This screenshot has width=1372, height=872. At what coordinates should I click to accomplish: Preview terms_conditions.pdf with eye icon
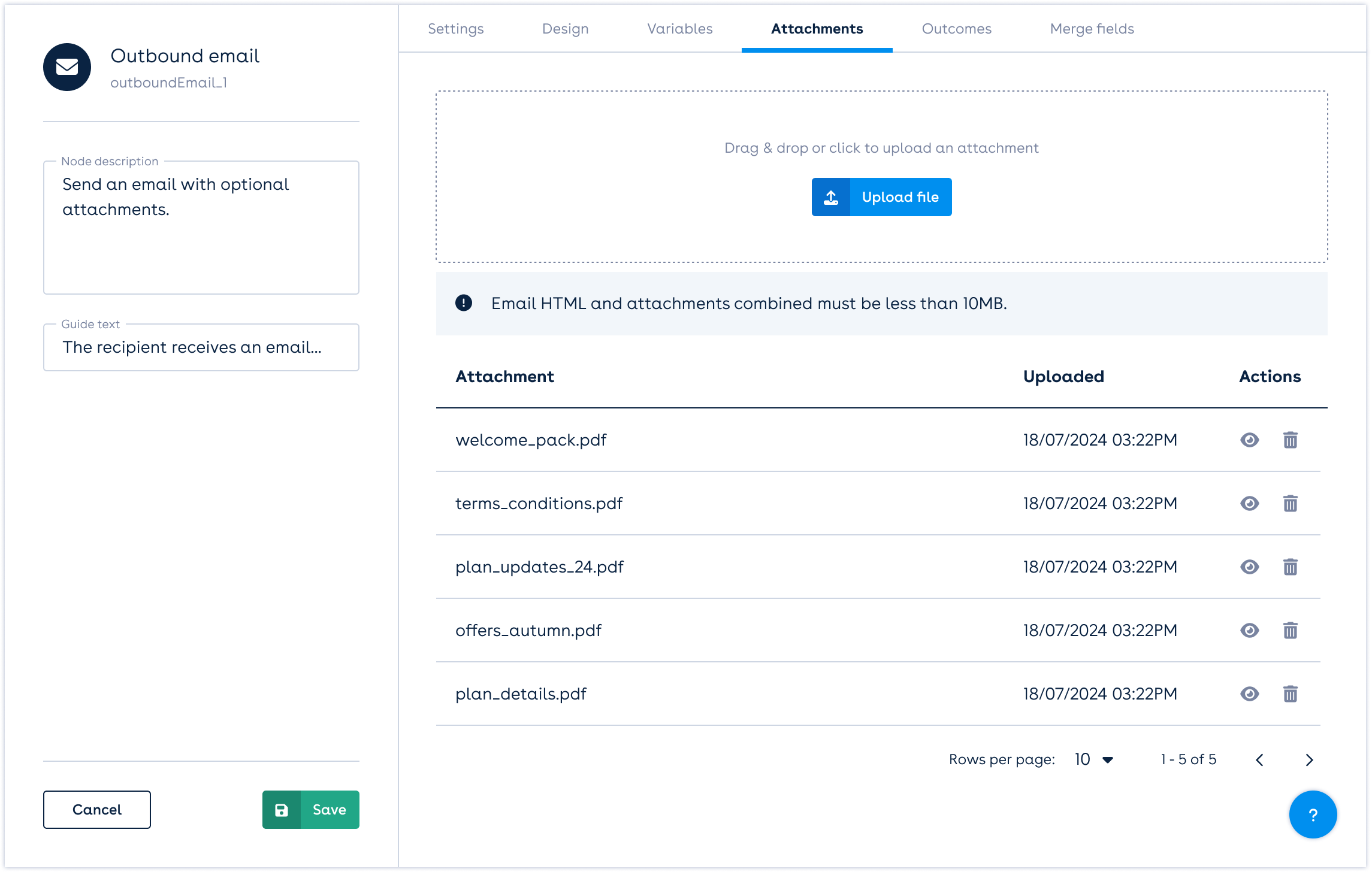tap(1249, 504)
